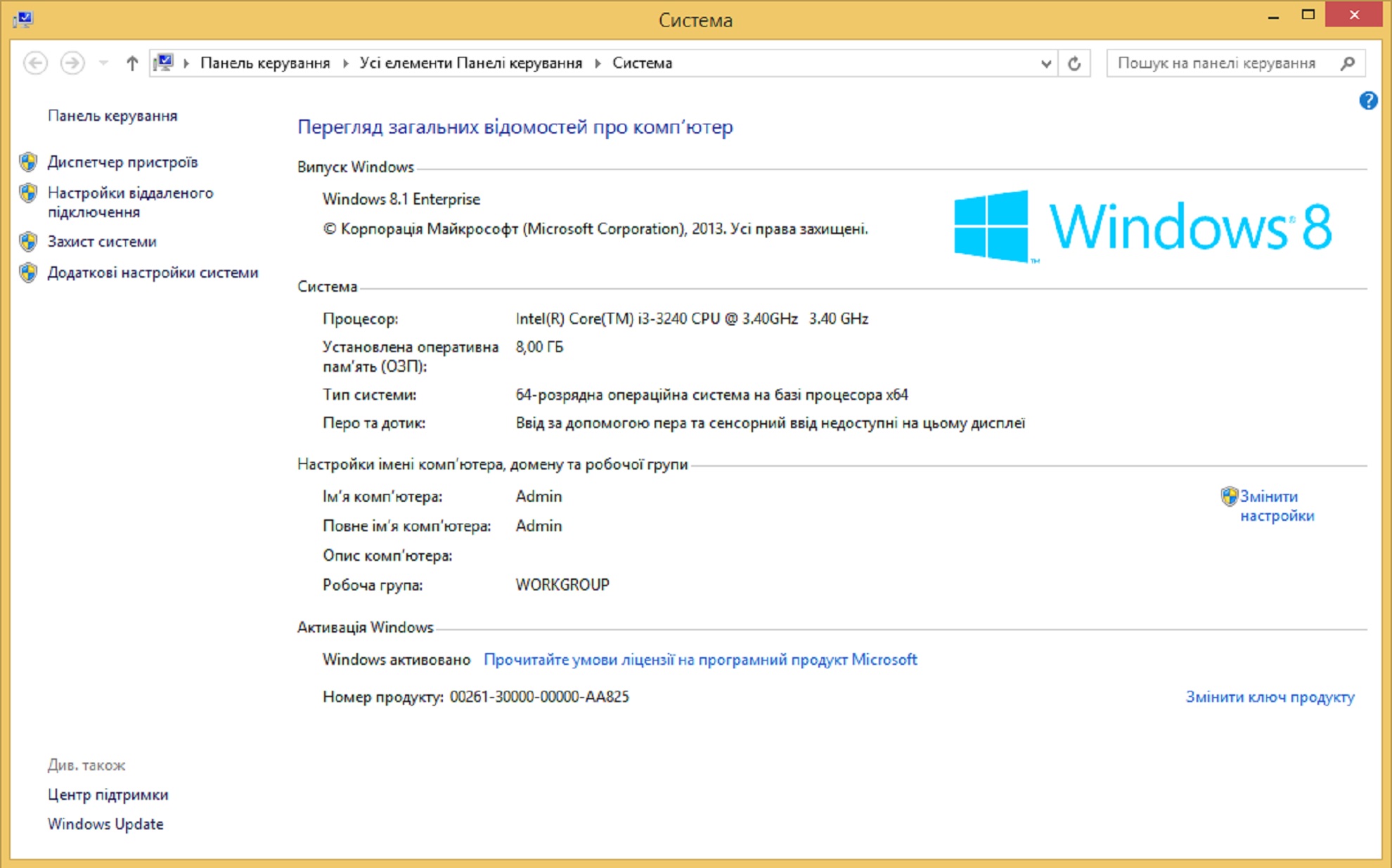Click the Forward navigation arrow
1392x868 pixels.
coord(72,63)
